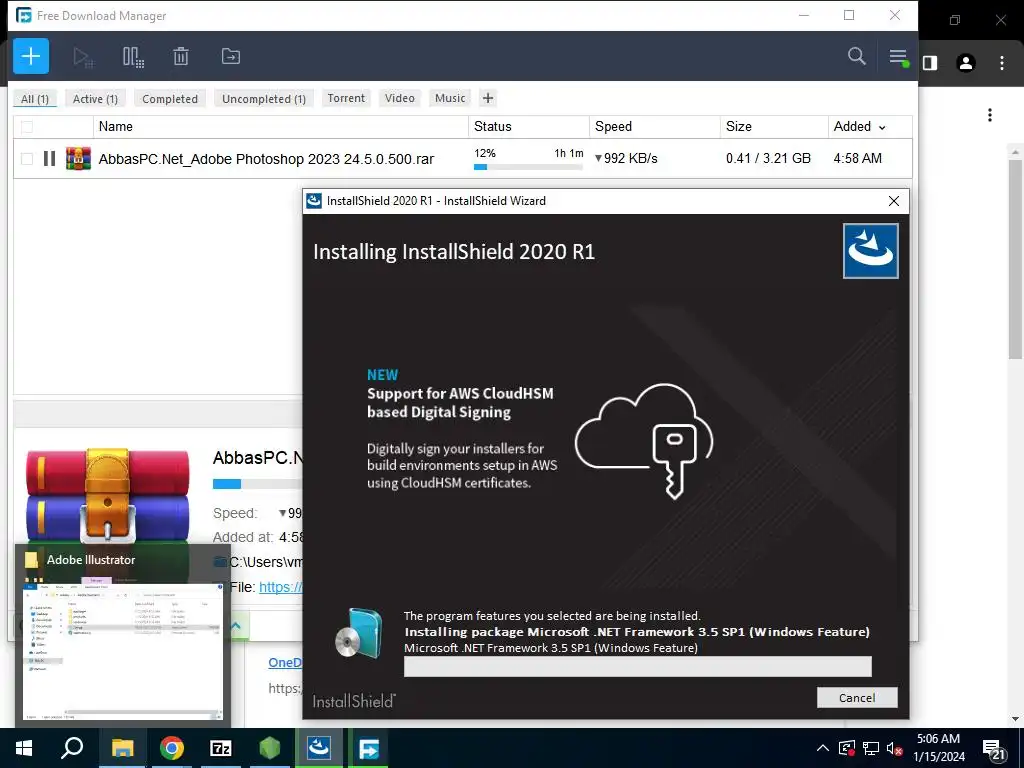The height and width of the screenshot is (768, 1024).
Task: Start selected downloads using the play icon
Action: click(x=83, y=57)
